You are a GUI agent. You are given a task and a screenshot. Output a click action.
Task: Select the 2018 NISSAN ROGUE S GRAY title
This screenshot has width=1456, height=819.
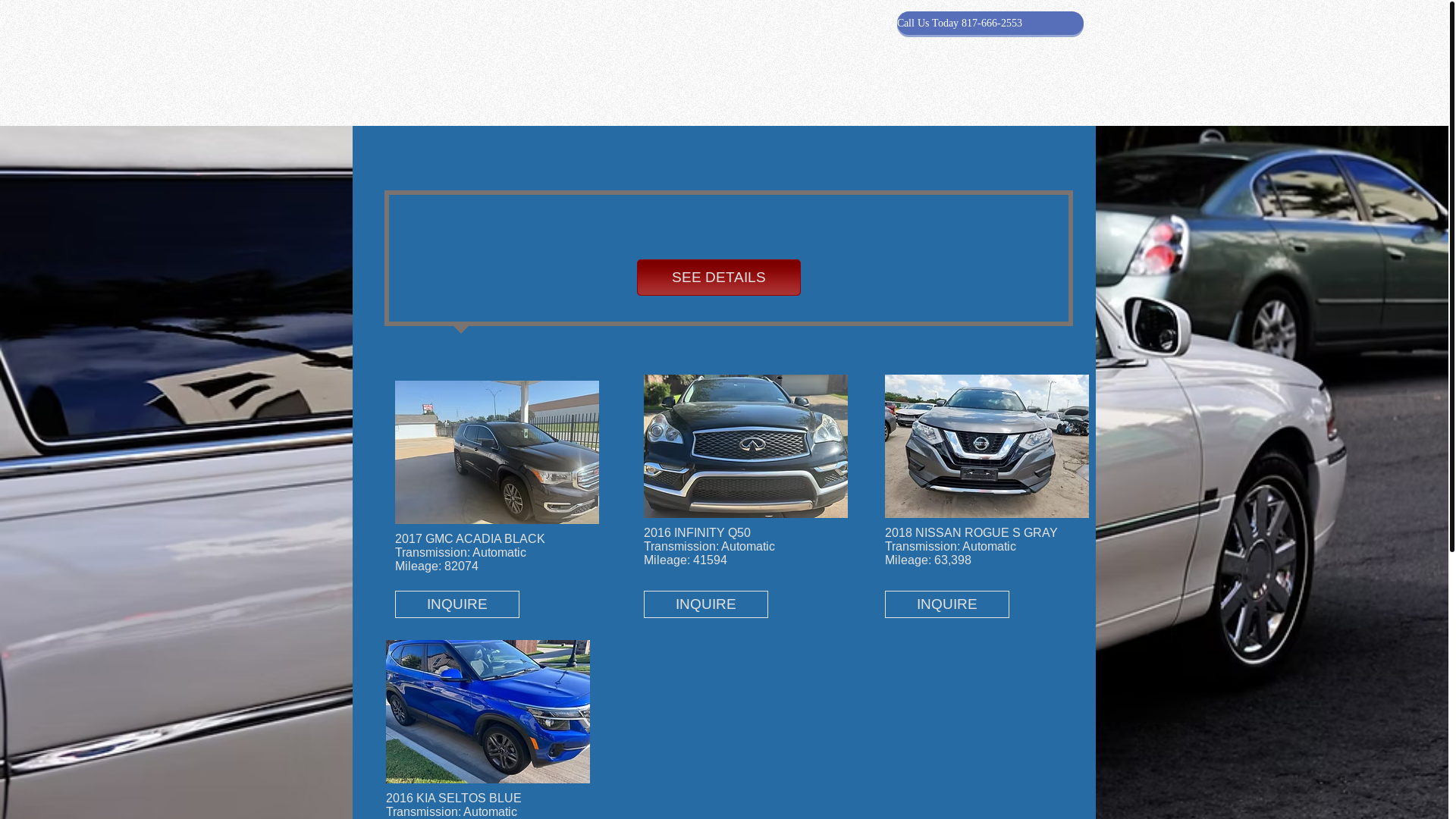971,533
